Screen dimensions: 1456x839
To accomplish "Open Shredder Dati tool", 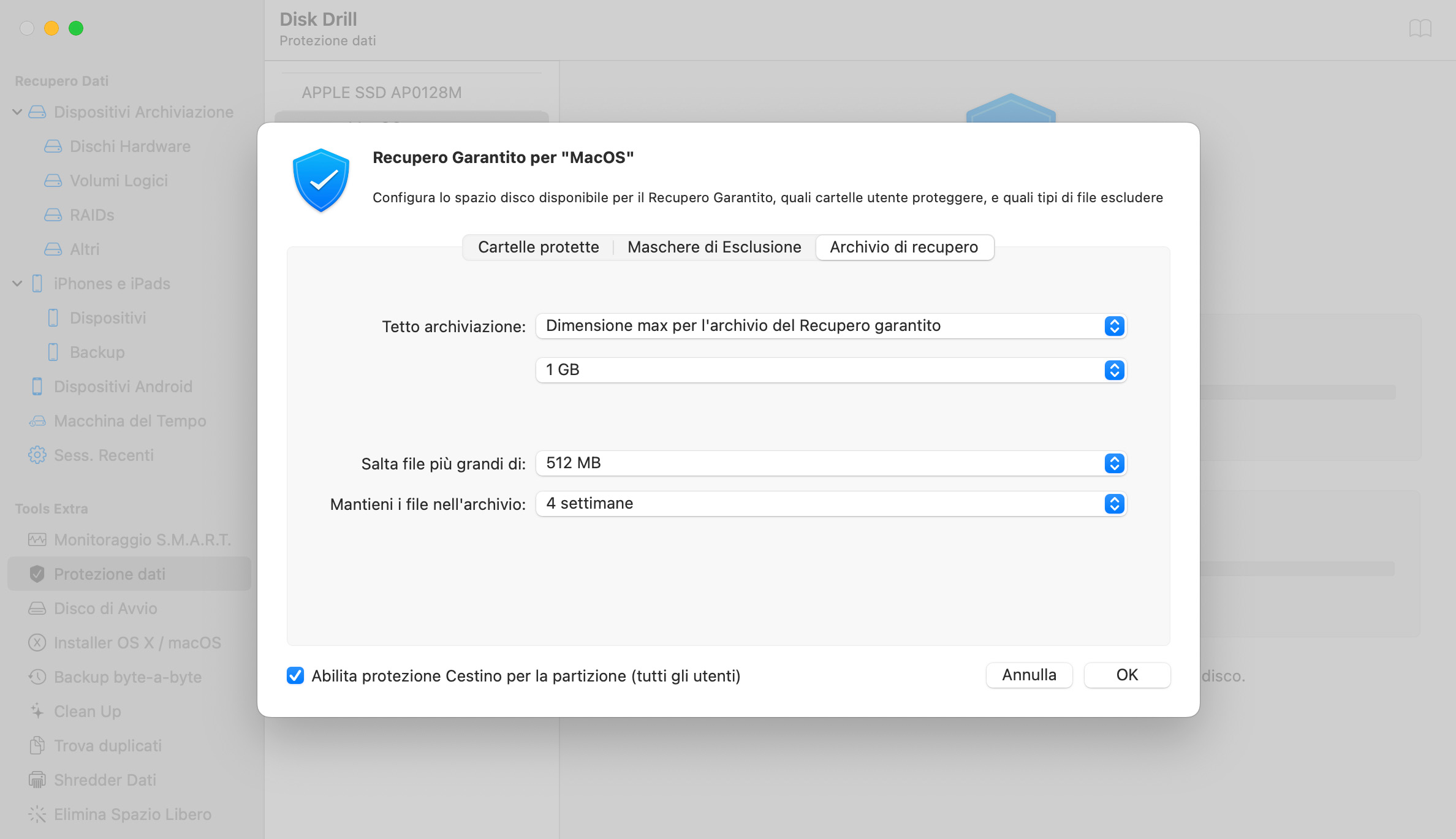I will coord(130,780).
